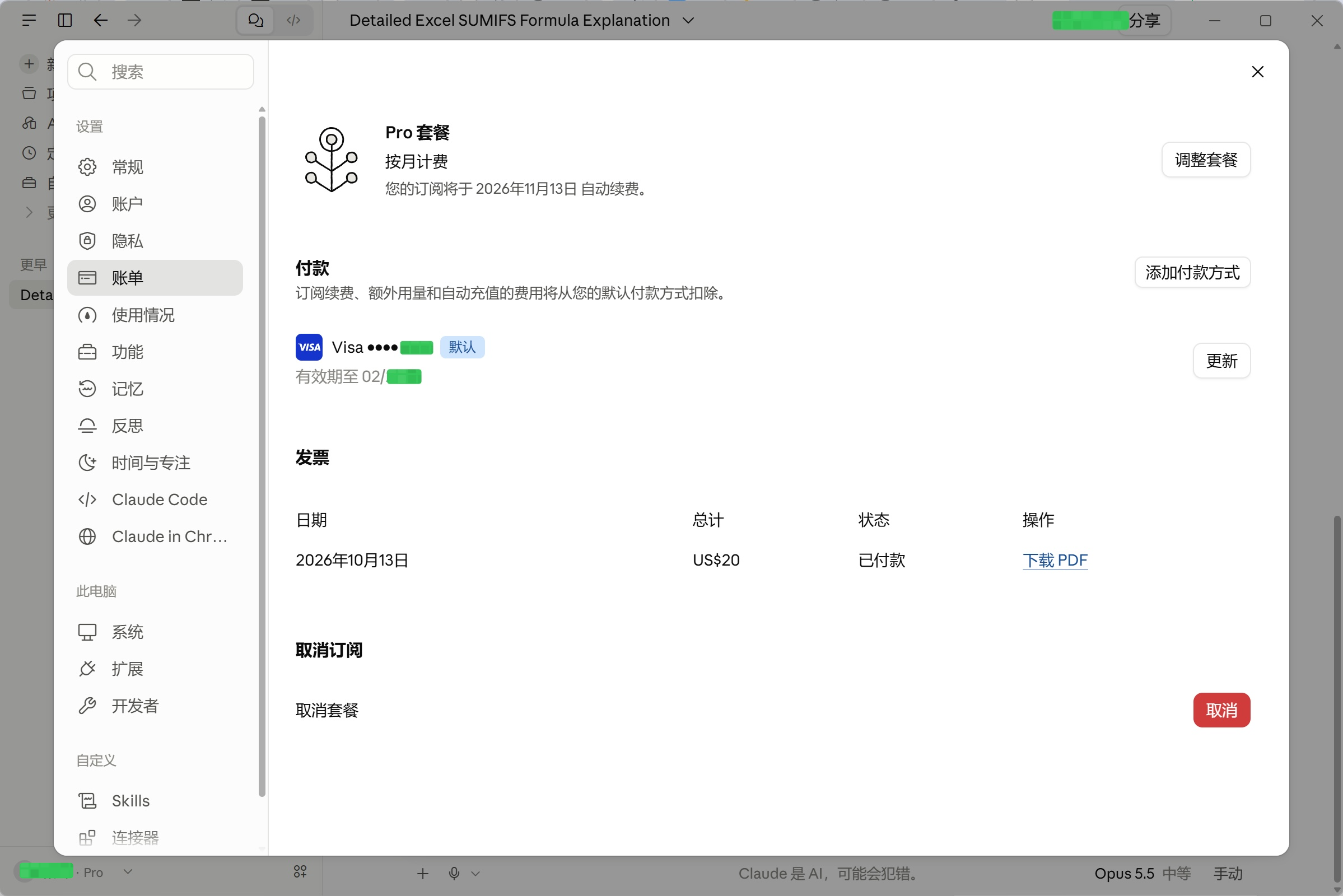Open the 隐私 privacy settings
Viewport: 1343px width, 896px height.
(x=155, y=241)
